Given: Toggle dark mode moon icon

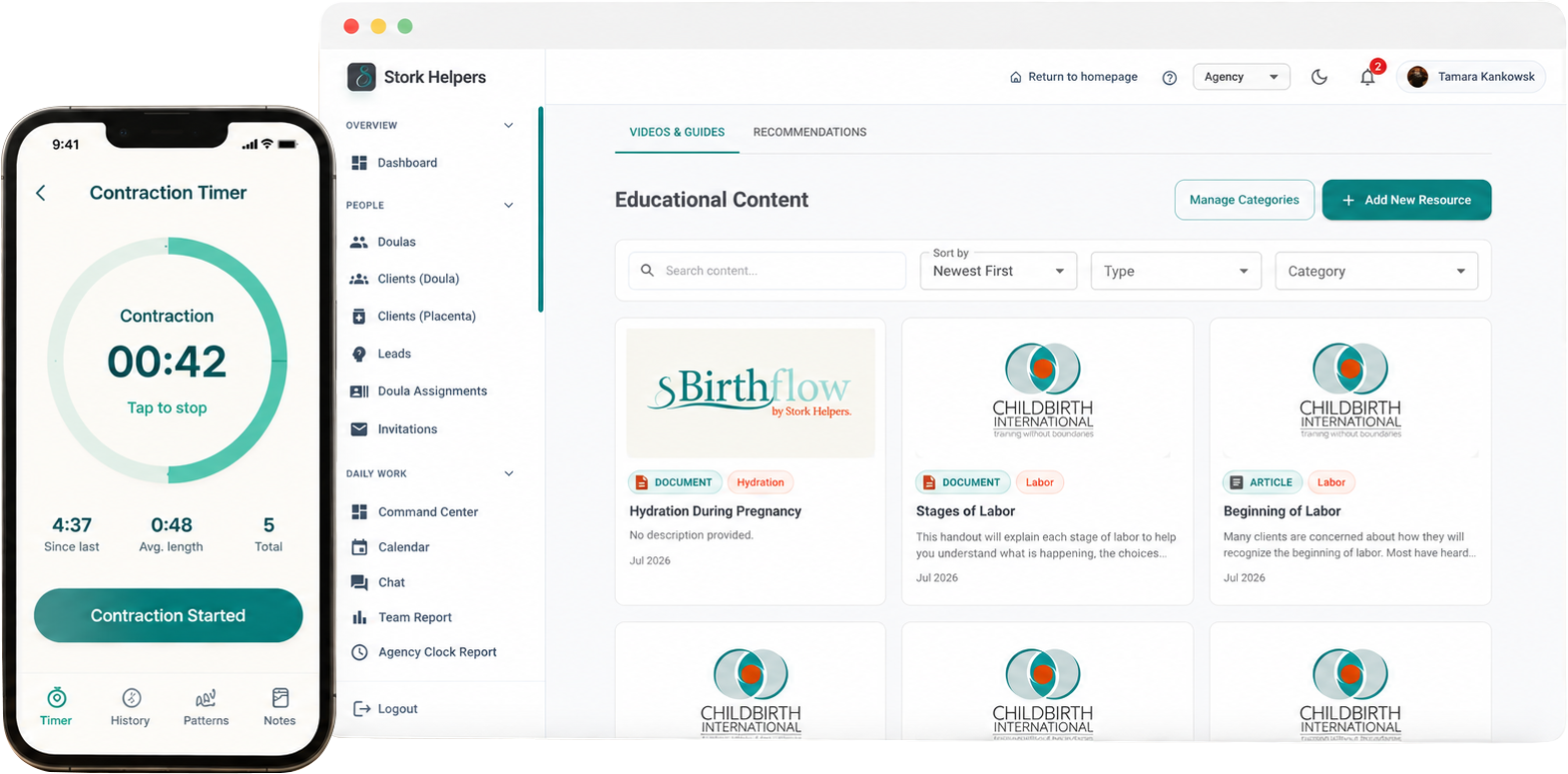Looking at the screenshot, I should point(1318,77).
